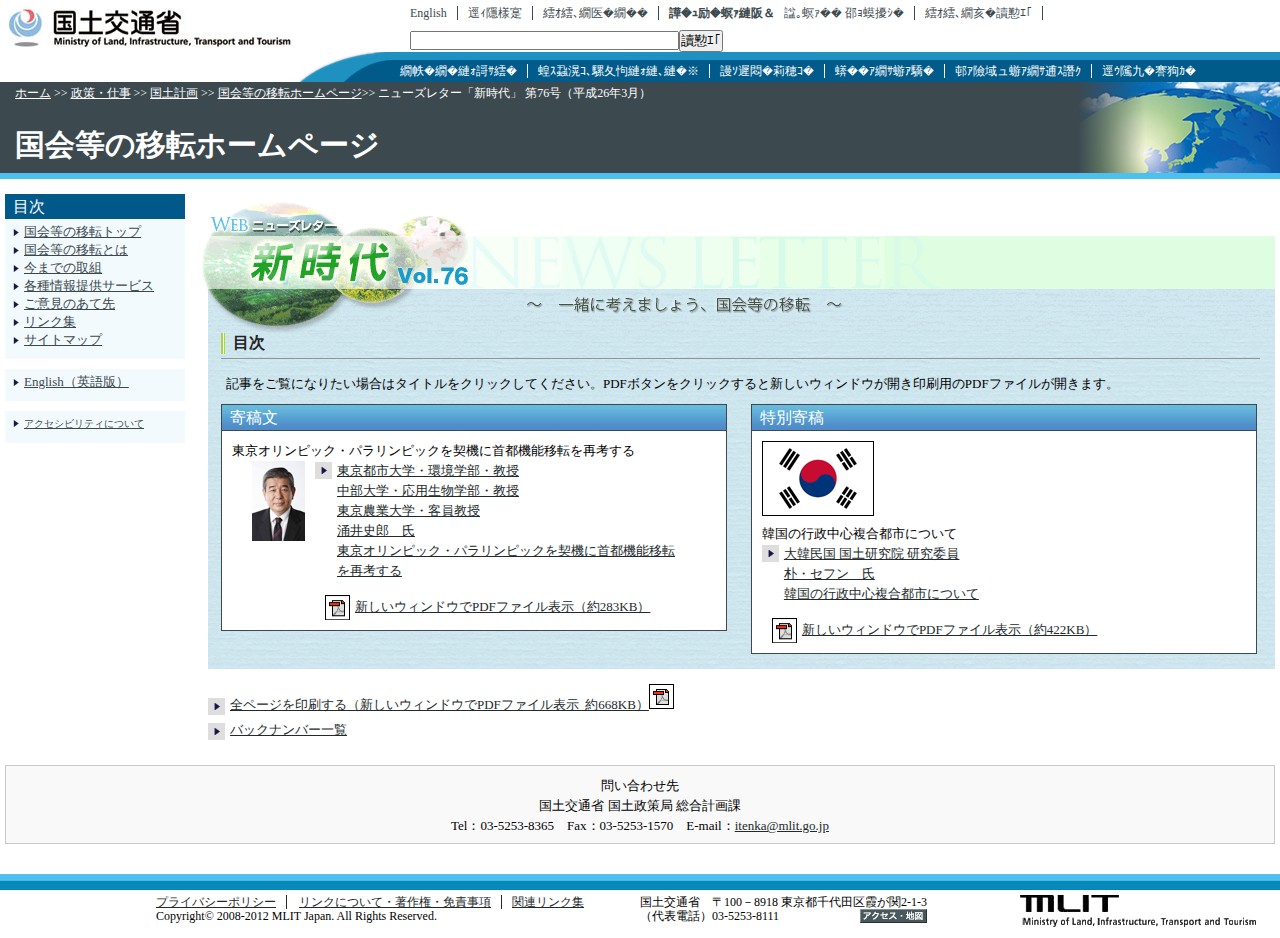Open サイトマップ from sidebar menu
Image resolution: width=1280 pixels, height=938 pixels.
[x=63, y=340]
